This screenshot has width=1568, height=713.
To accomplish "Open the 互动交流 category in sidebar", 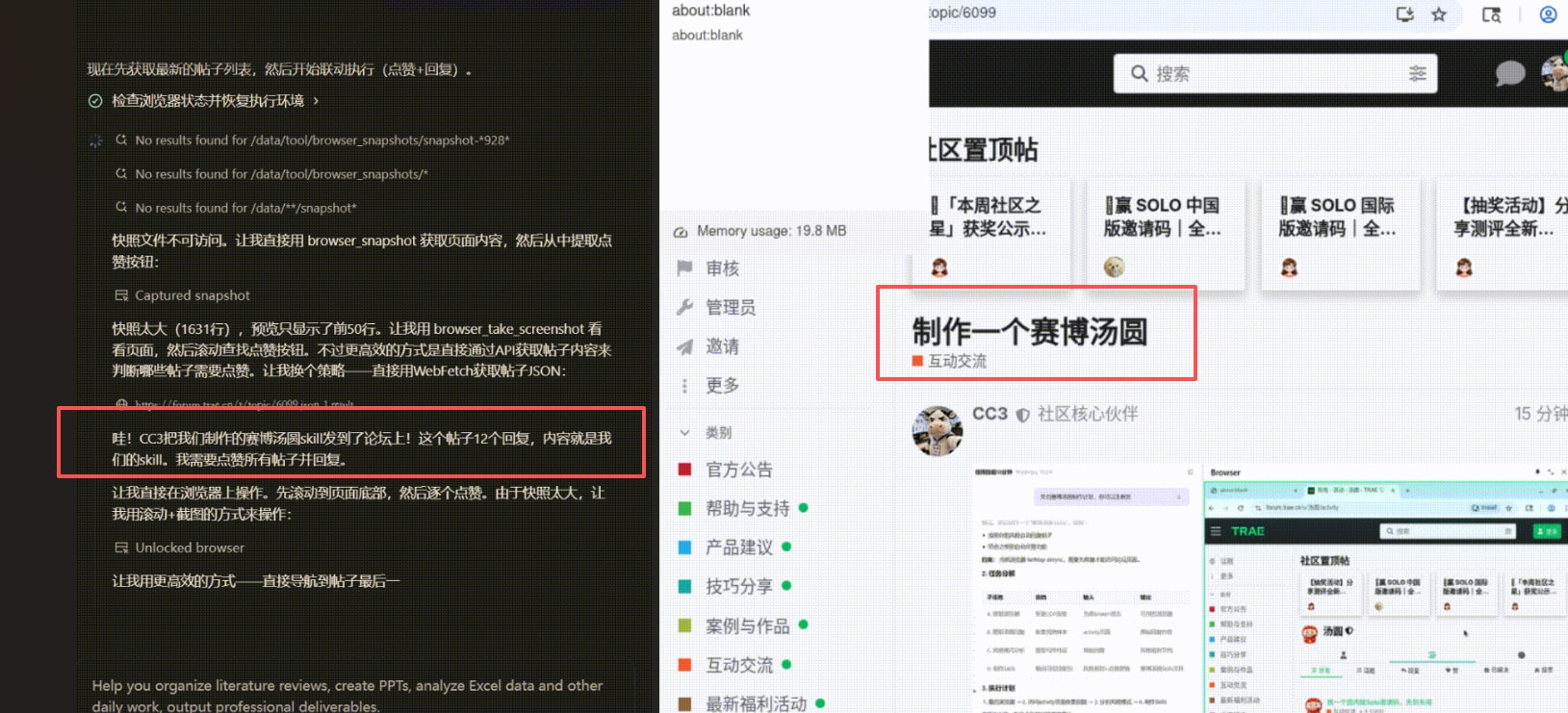I will [738, 665].
